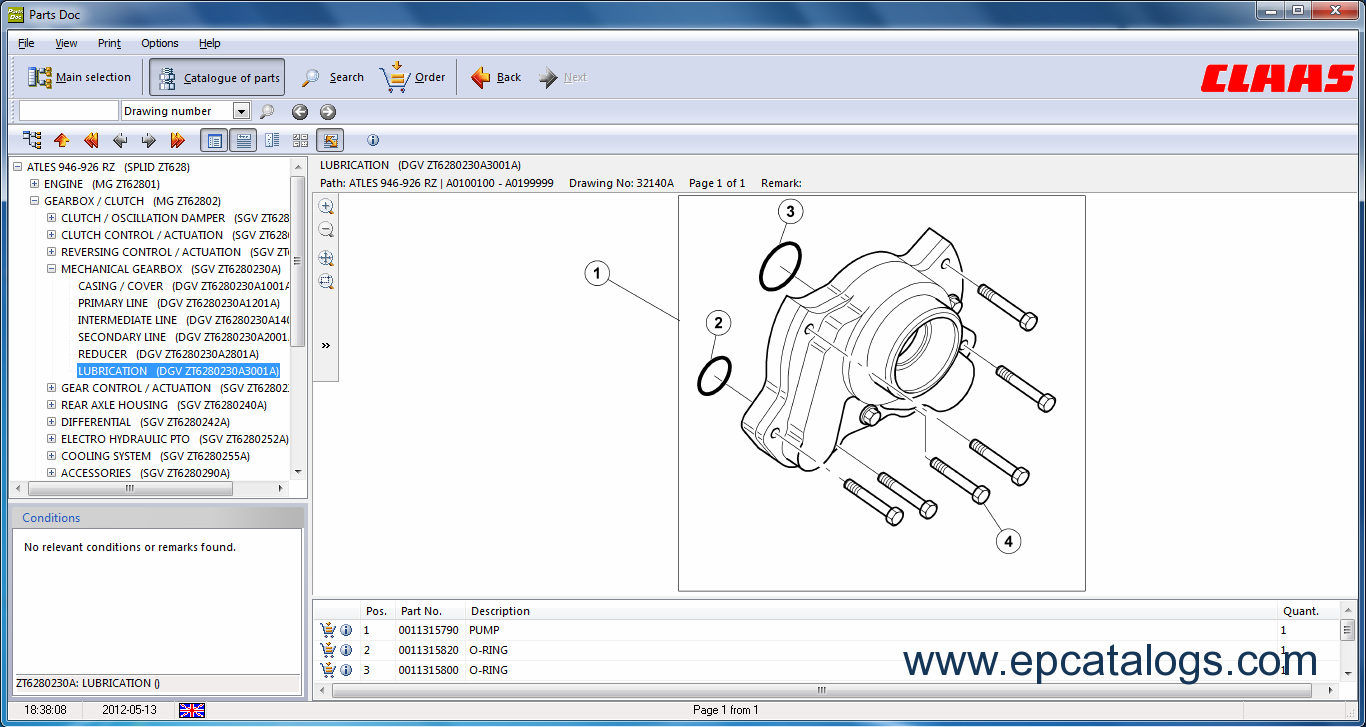The height and width of the screenshot is (727, 1366).
Task: Click the Search magnifier toolbar button
Action: (333, 77)
